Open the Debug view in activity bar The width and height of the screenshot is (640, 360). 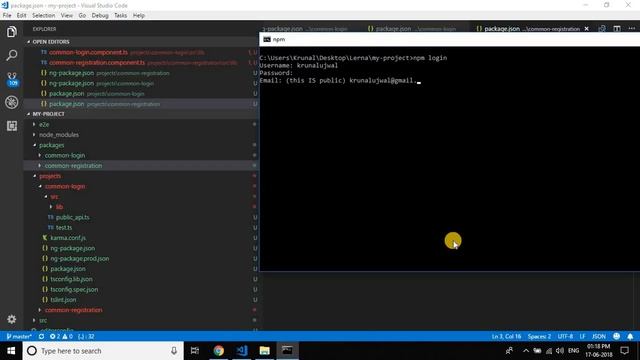[11, 102]
